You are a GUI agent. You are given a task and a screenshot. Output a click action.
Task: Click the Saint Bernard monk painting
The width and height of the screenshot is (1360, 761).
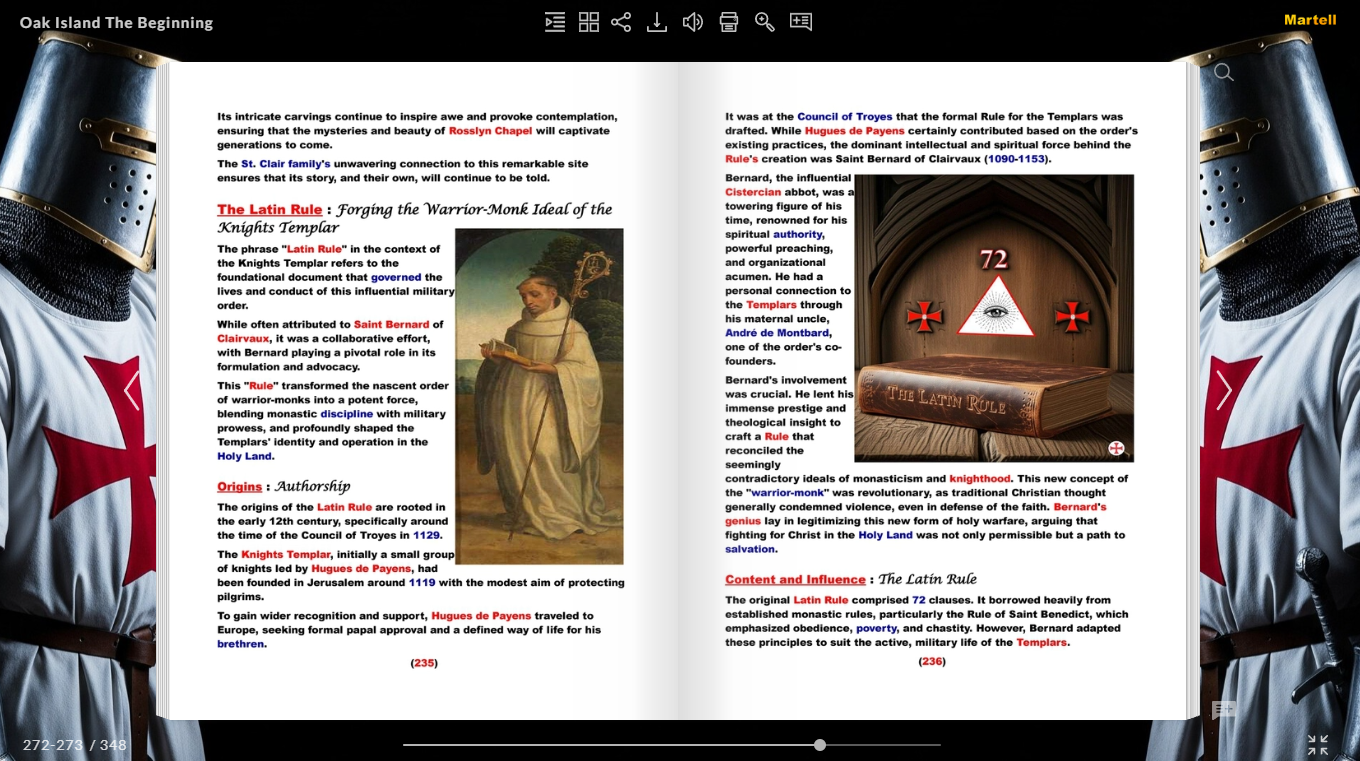click(x=539, y=396)
